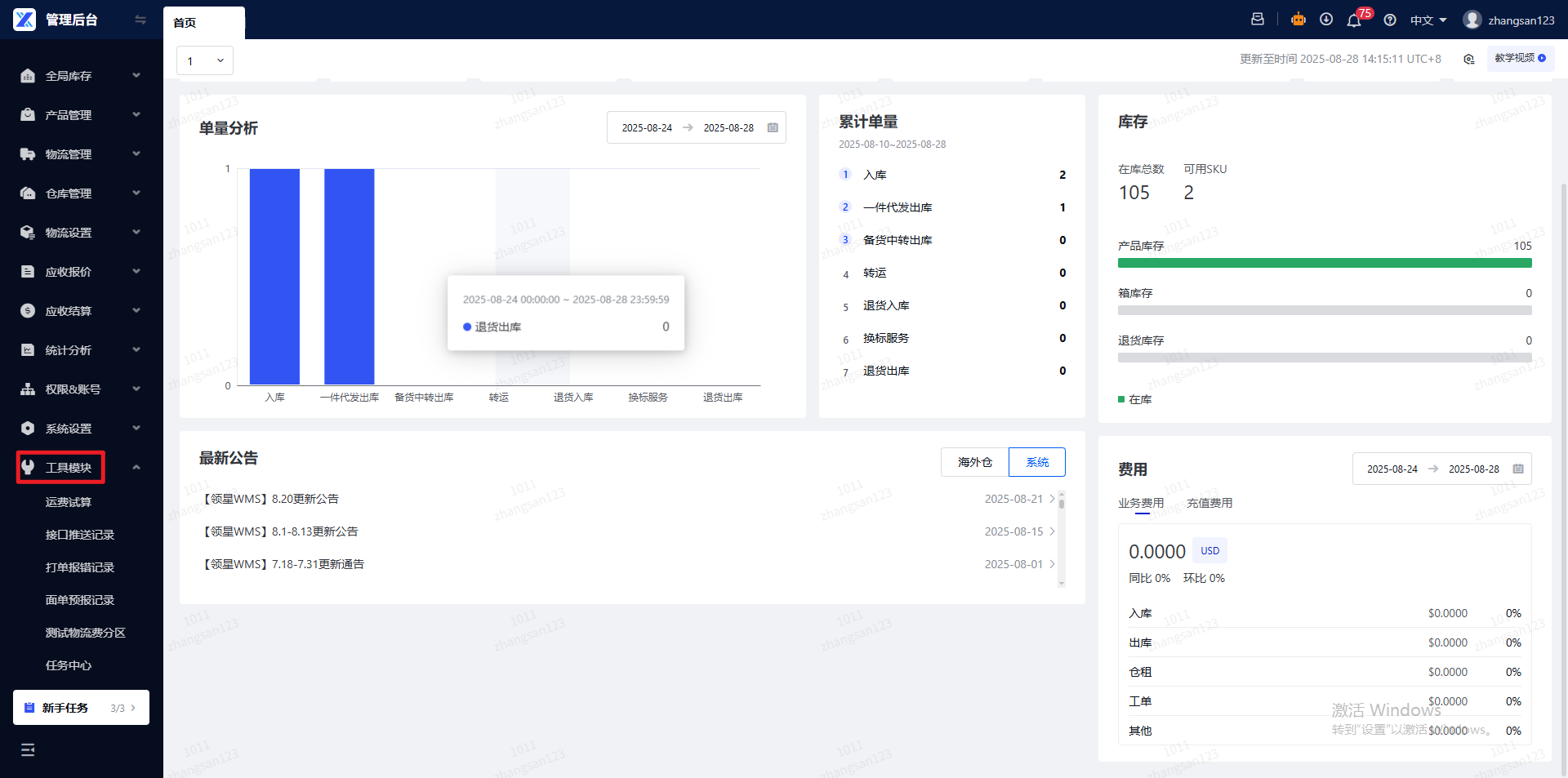Click the 入库 bar in 单量分析 chart
The image size is (1568, 778).
(274, 277)
